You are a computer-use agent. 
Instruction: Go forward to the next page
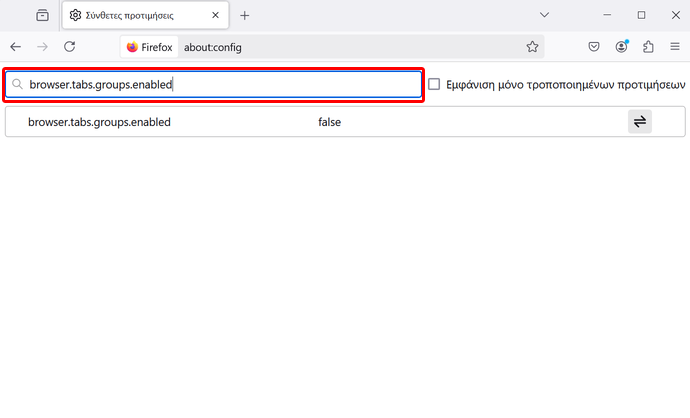pos(42,47)
